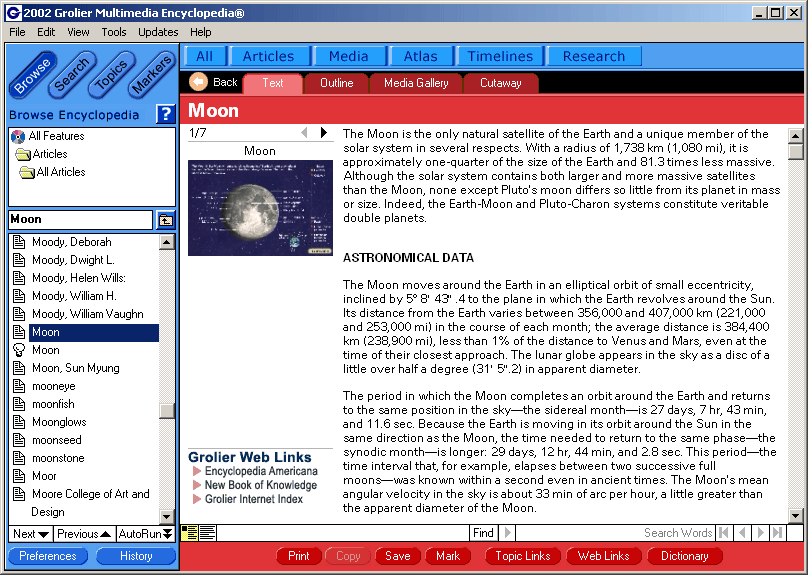
Task: Select the Moody, William Vaughn article
Action: (88, 314)
